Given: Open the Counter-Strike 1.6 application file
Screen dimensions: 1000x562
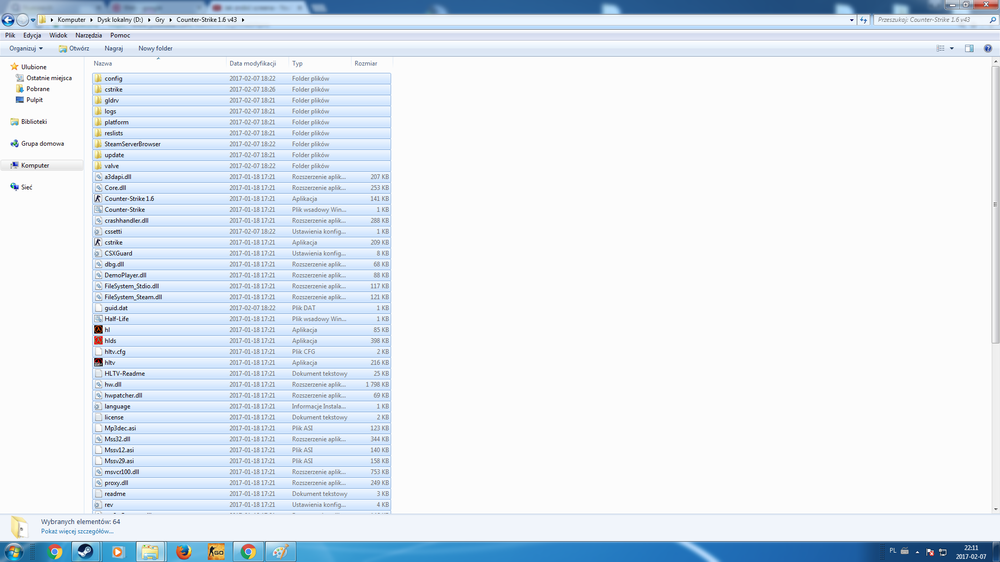Looking at the screenshot, I should (x=129, y=199).
